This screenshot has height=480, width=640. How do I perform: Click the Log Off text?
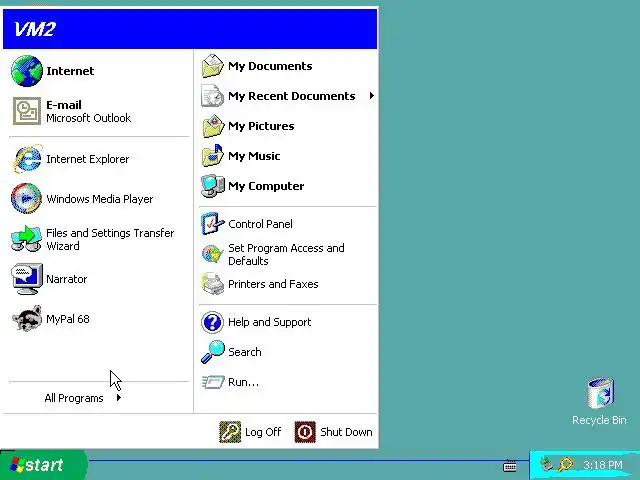coord(263,432)
